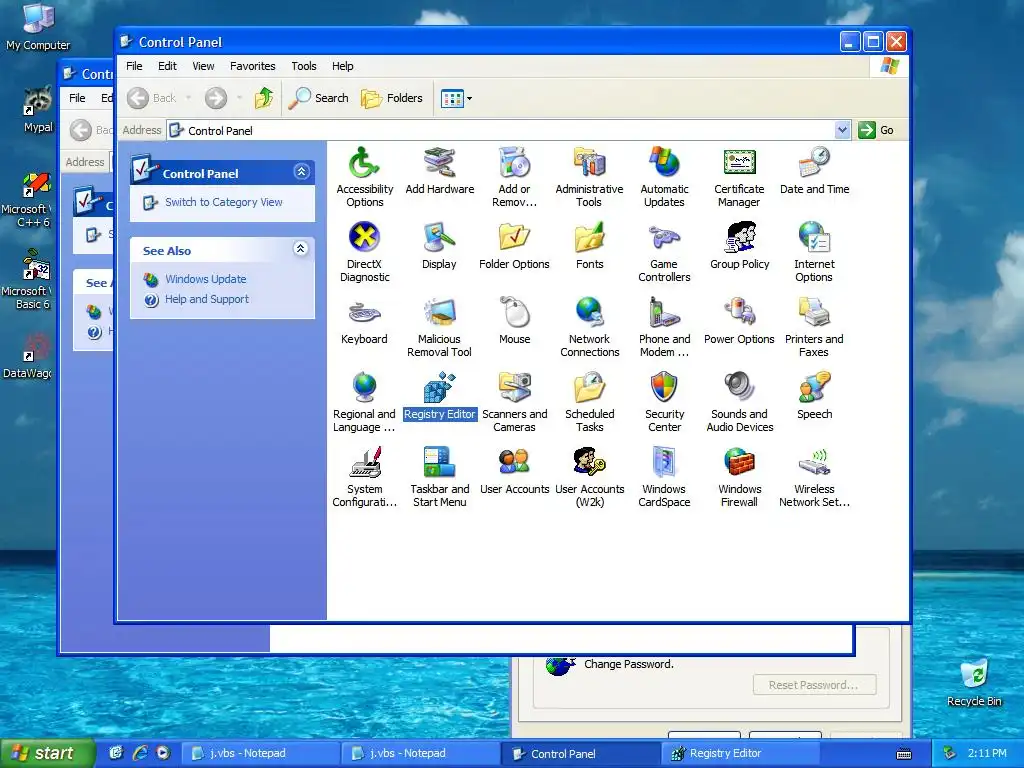Screen dimensions: 1024x768
Task: Open Windows CardSpace applet
Action: (x=664, y=477)
